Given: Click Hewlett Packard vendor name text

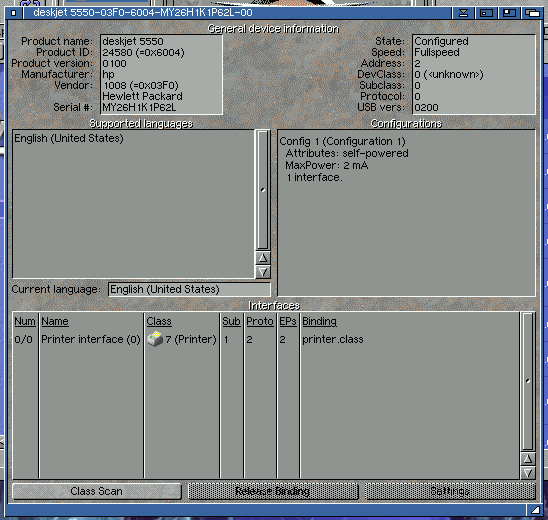Looking at the screenshot, I should pos(142,96).
